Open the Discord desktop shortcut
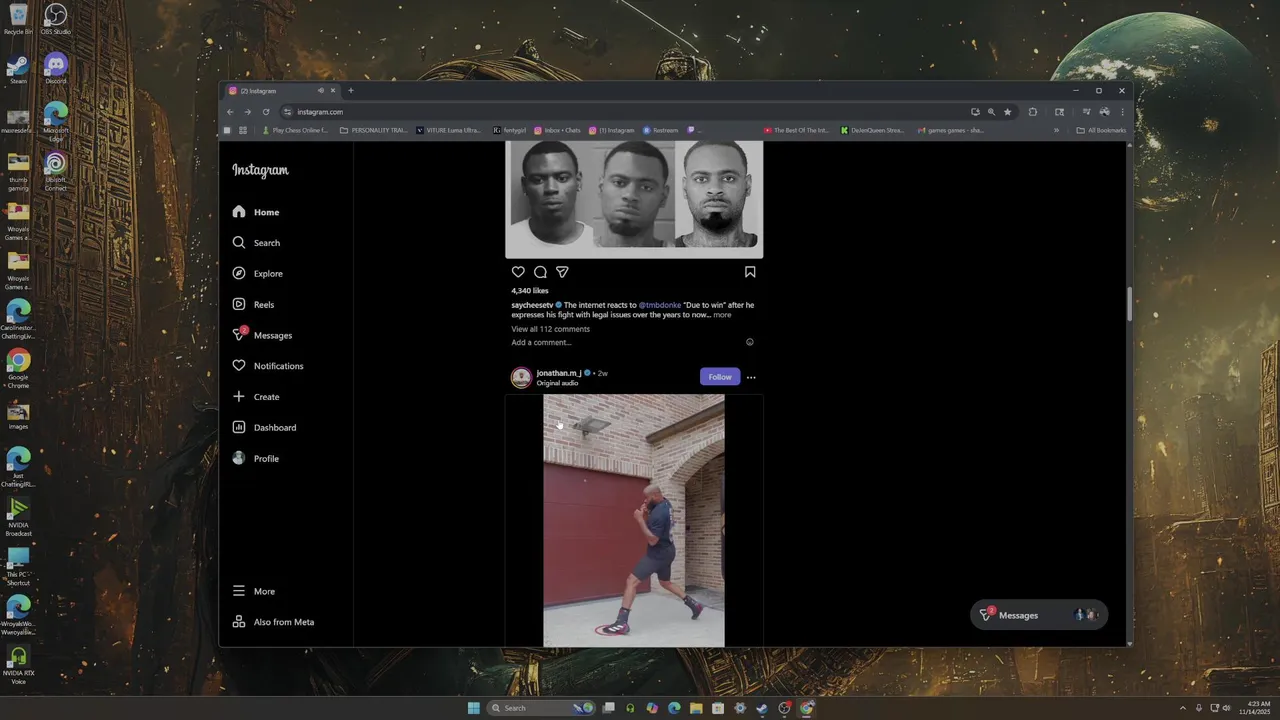Image resolution: width=1280 pixels, height=720 pixels. (x=56, y=69)
